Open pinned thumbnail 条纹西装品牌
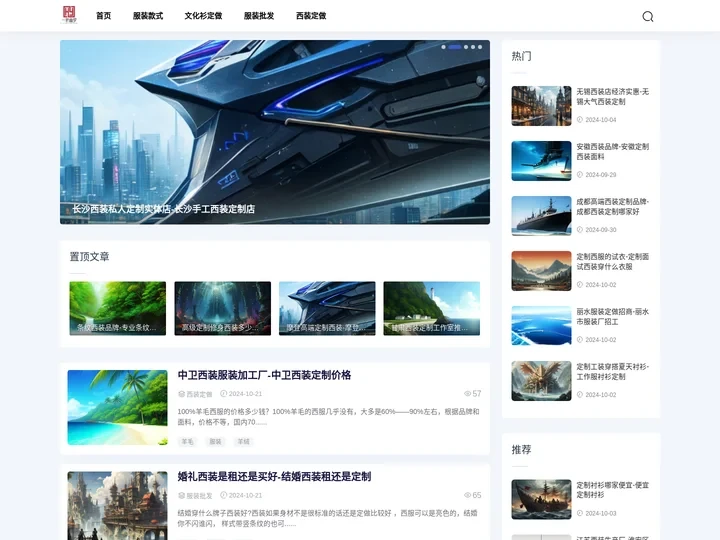The image size is (720, 540). point(118,308)
